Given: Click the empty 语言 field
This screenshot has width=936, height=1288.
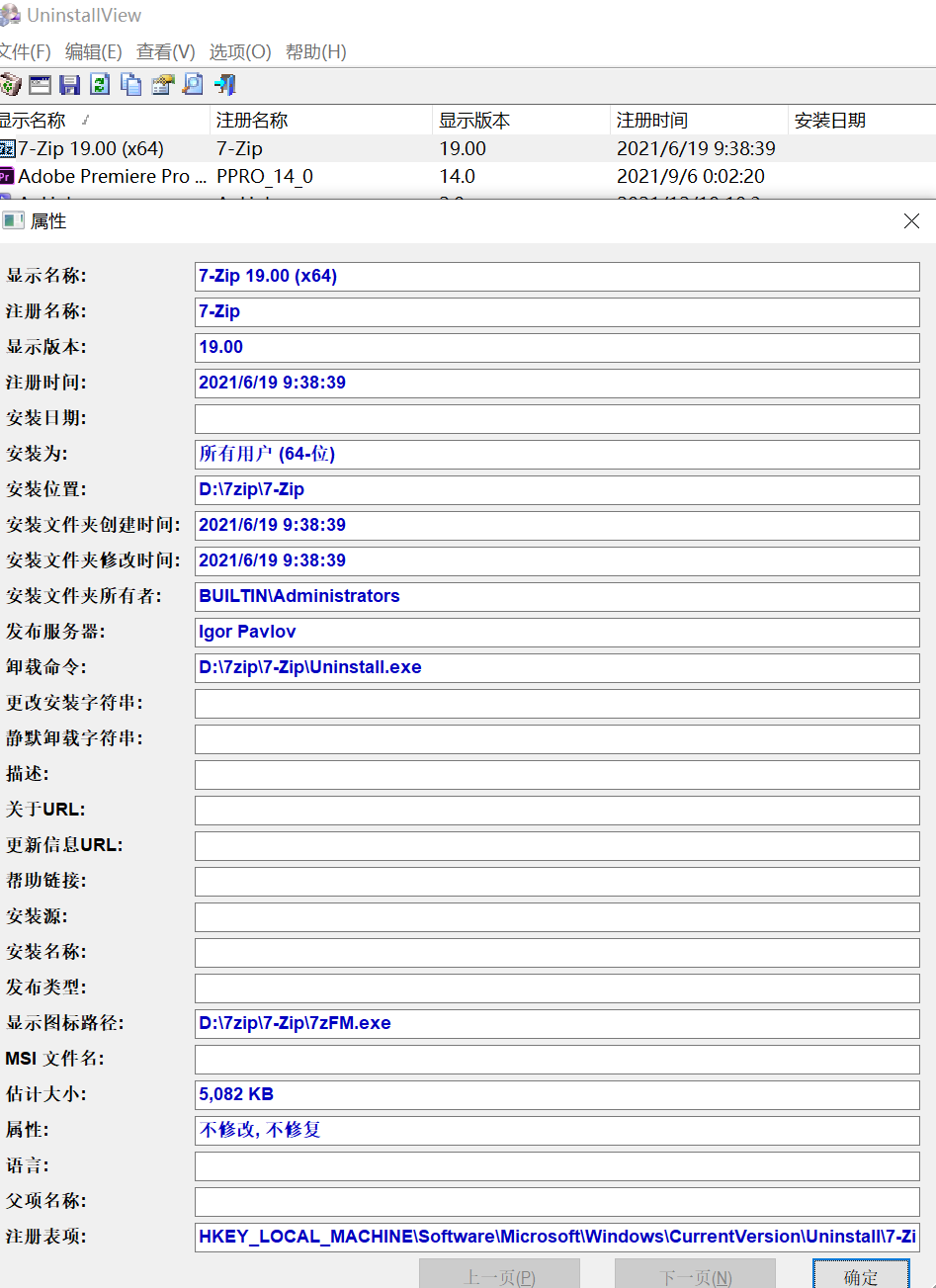Looking at the screenshot, I should click(x=557, y=1165).
